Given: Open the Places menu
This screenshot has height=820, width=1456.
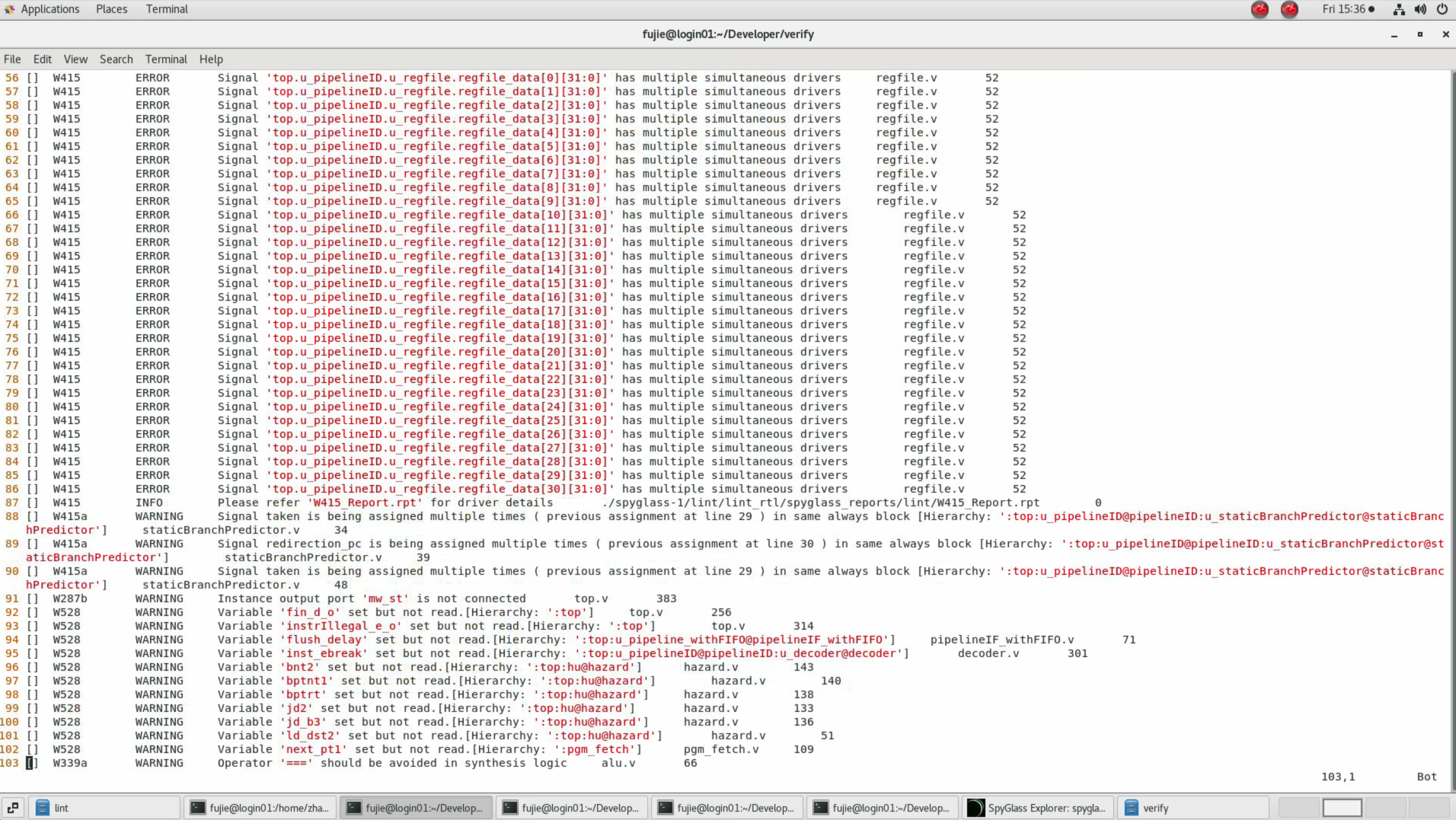Looking at the screenshot, I should click(111, 9).
